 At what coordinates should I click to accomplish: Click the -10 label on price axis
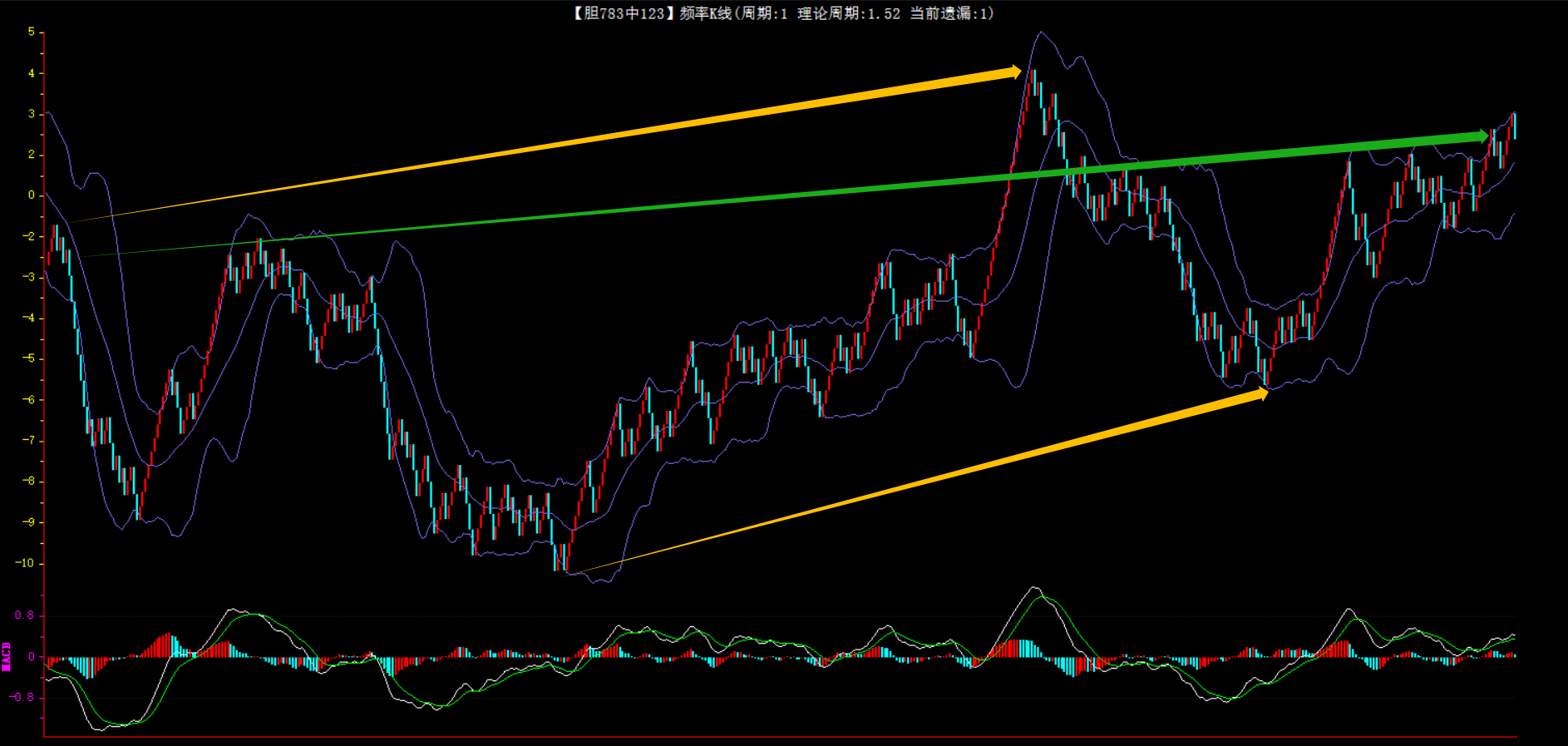pyautogui.click(x=27, y=563)
